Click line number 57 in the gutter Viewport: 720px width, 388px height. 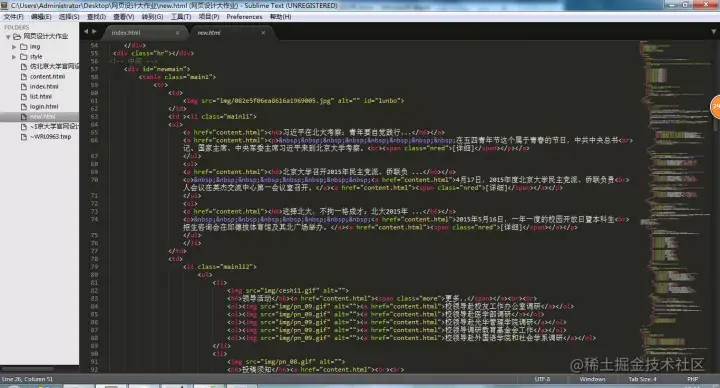pyautogui.click(x=94, y=69)
